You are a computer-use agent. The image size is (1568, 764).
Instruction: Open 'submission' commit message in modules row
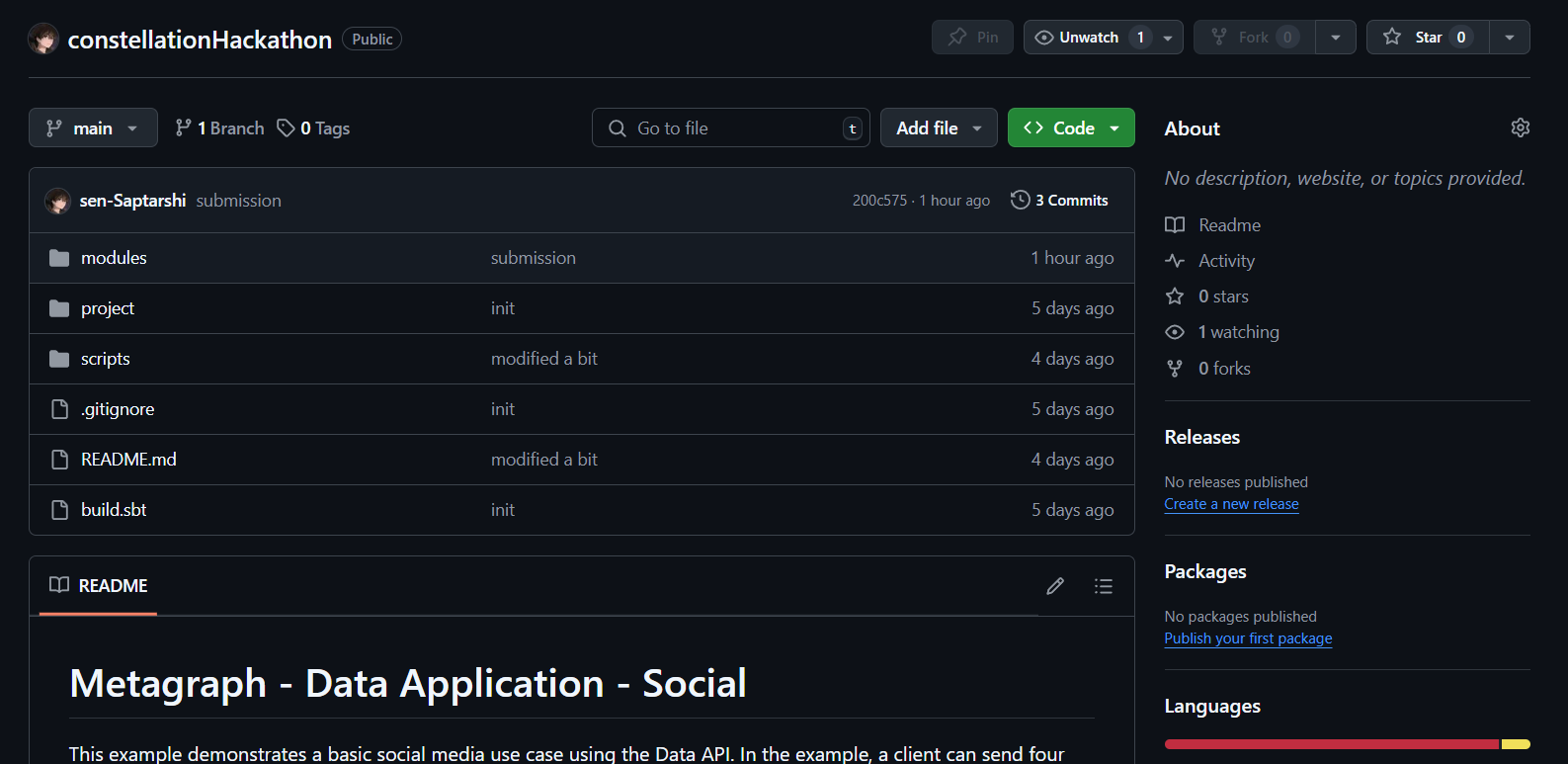[534, 258]
